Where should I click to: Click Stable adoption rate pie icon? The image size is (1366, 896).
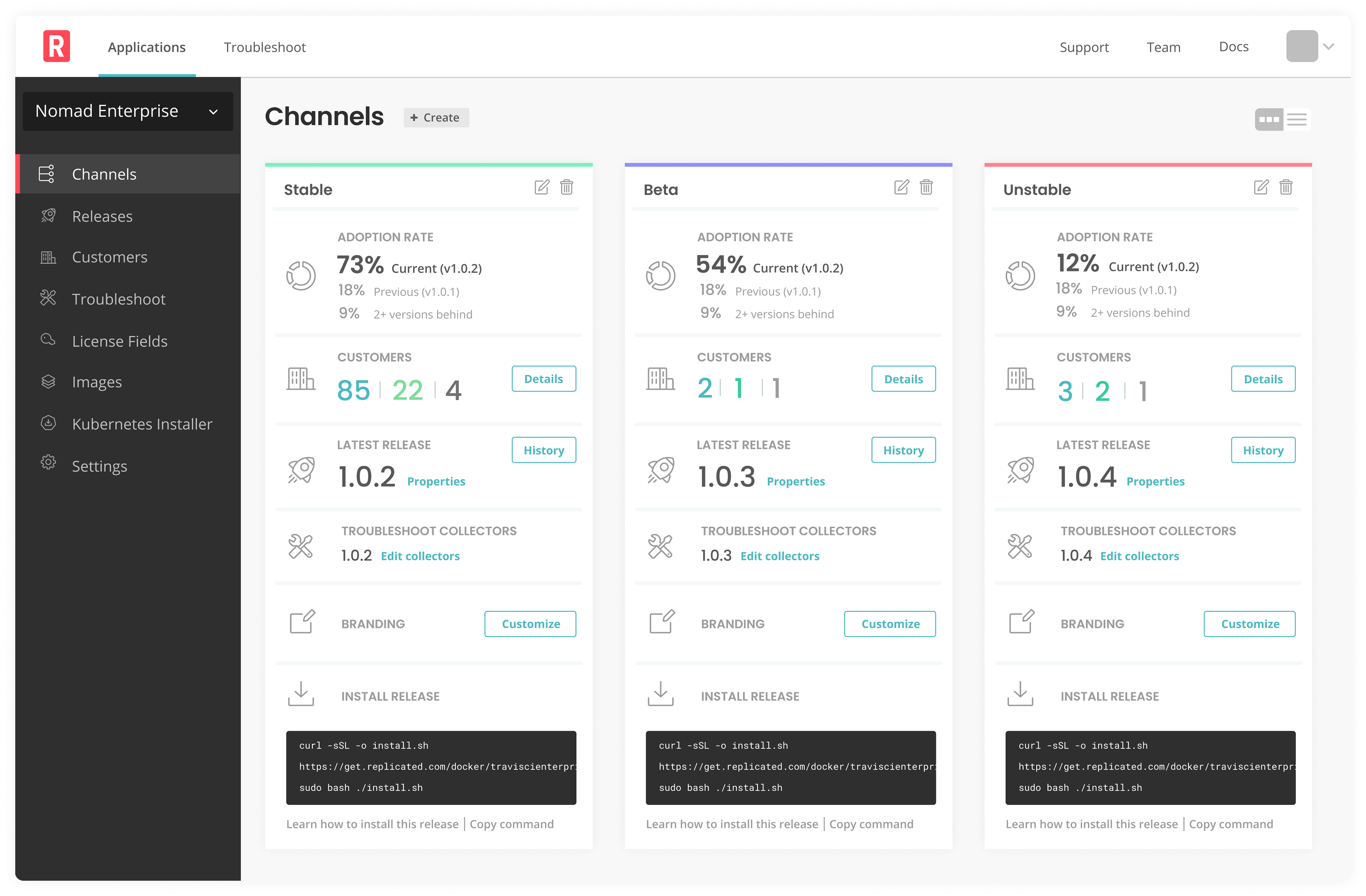point(301,276)
